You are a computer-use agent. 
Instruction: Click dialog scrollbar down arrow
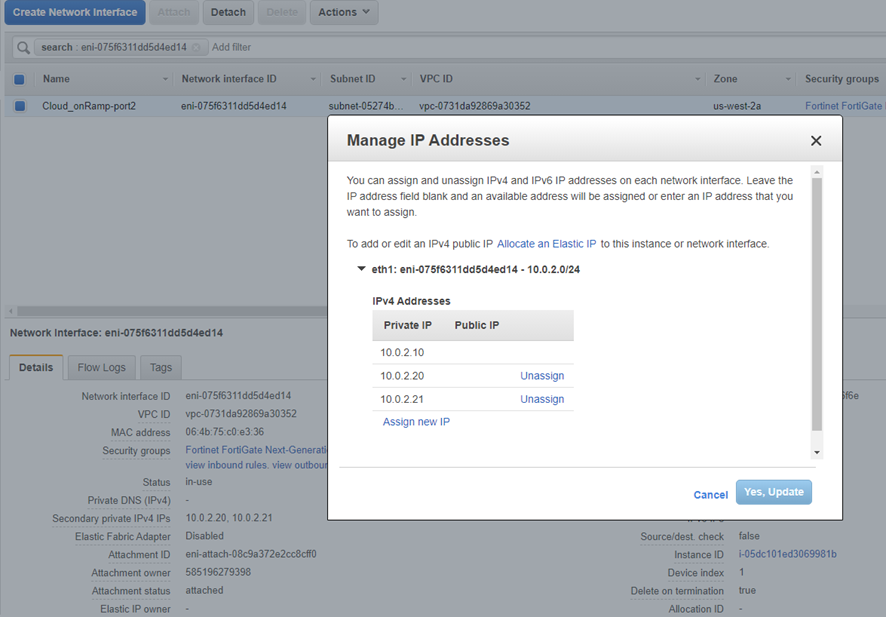[x=817, y=452]
